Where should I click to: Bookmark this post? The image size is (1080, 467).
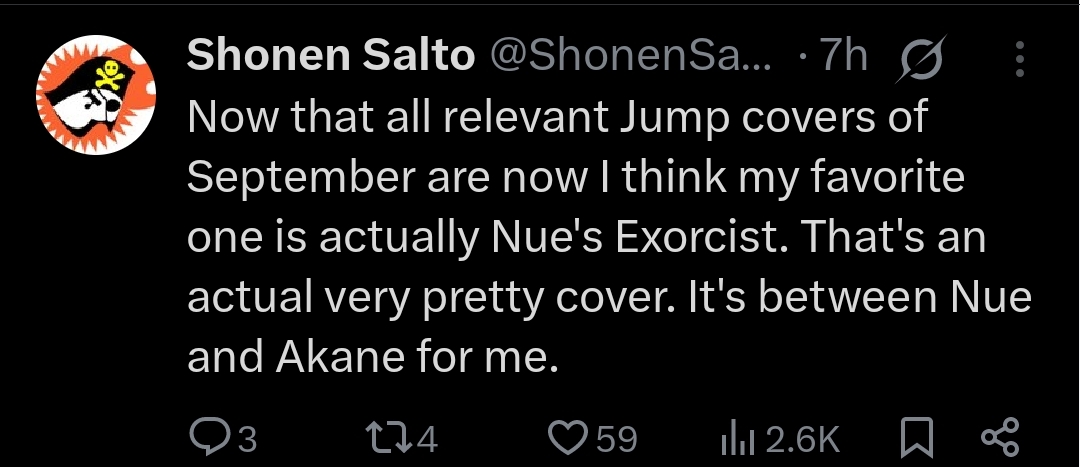[917, 438]
